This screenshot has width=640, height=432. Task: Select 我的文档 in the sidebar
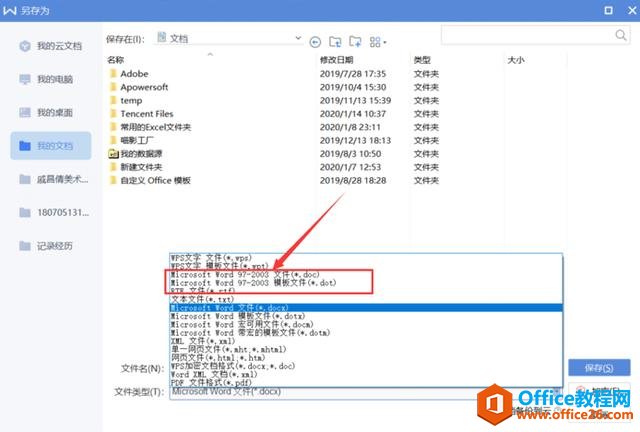[51, 146]
